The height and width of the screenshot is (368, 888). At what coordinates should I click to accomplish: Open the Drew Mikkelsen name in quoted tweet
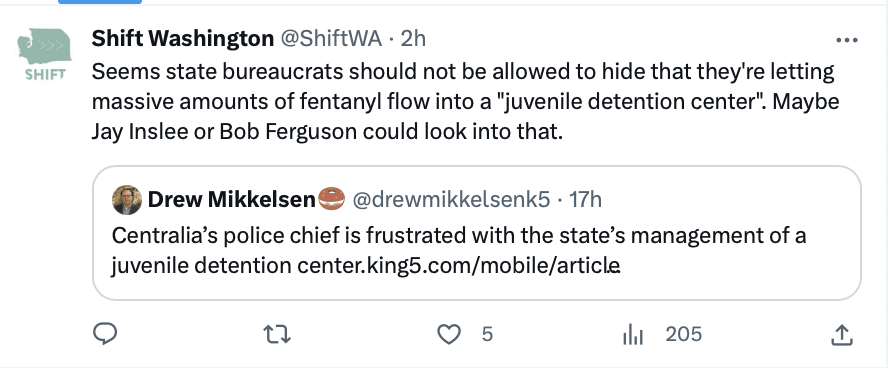pos(231,199)
